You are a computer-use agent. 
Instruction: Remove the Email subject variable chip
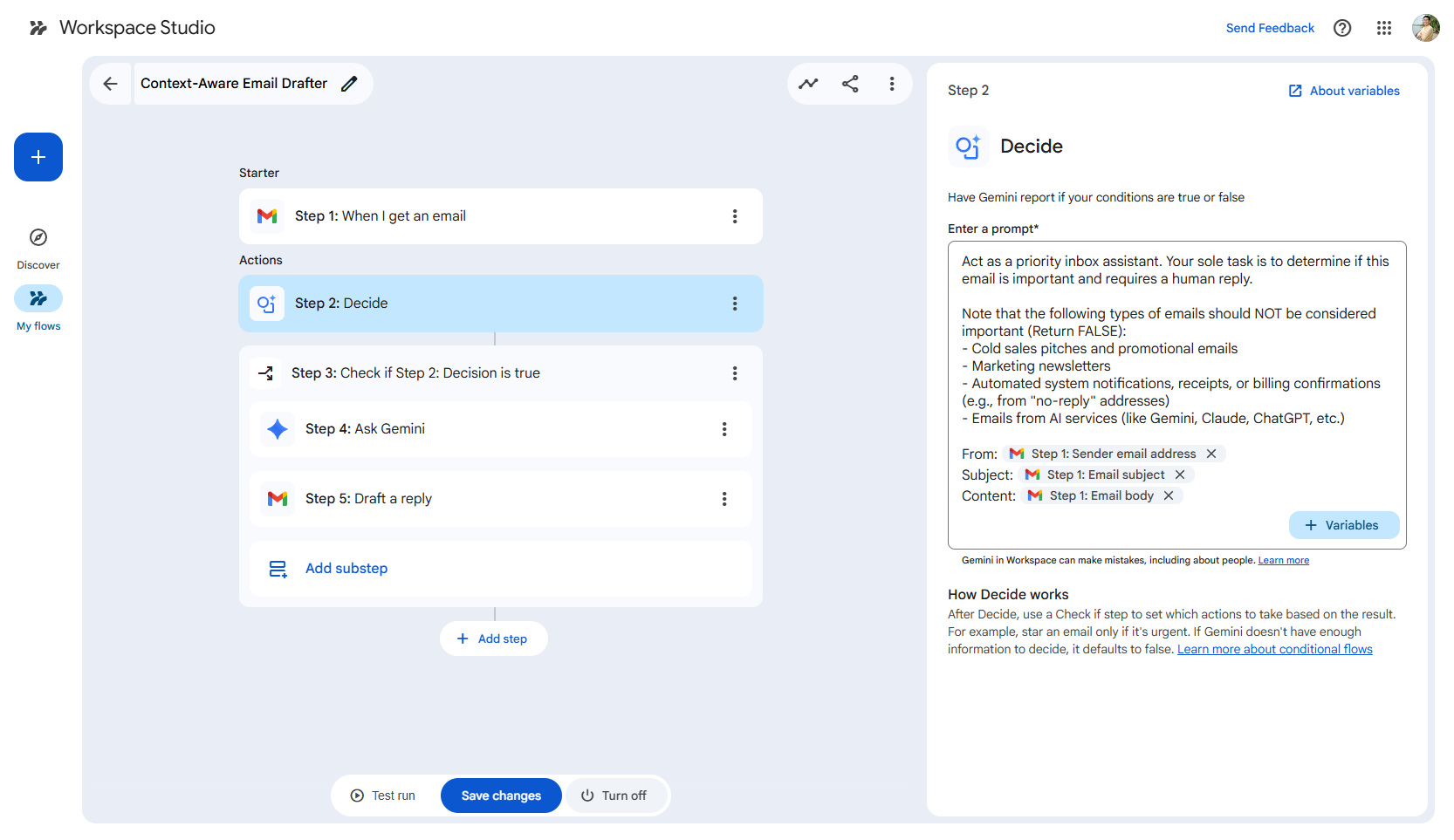pos(1180,475)
